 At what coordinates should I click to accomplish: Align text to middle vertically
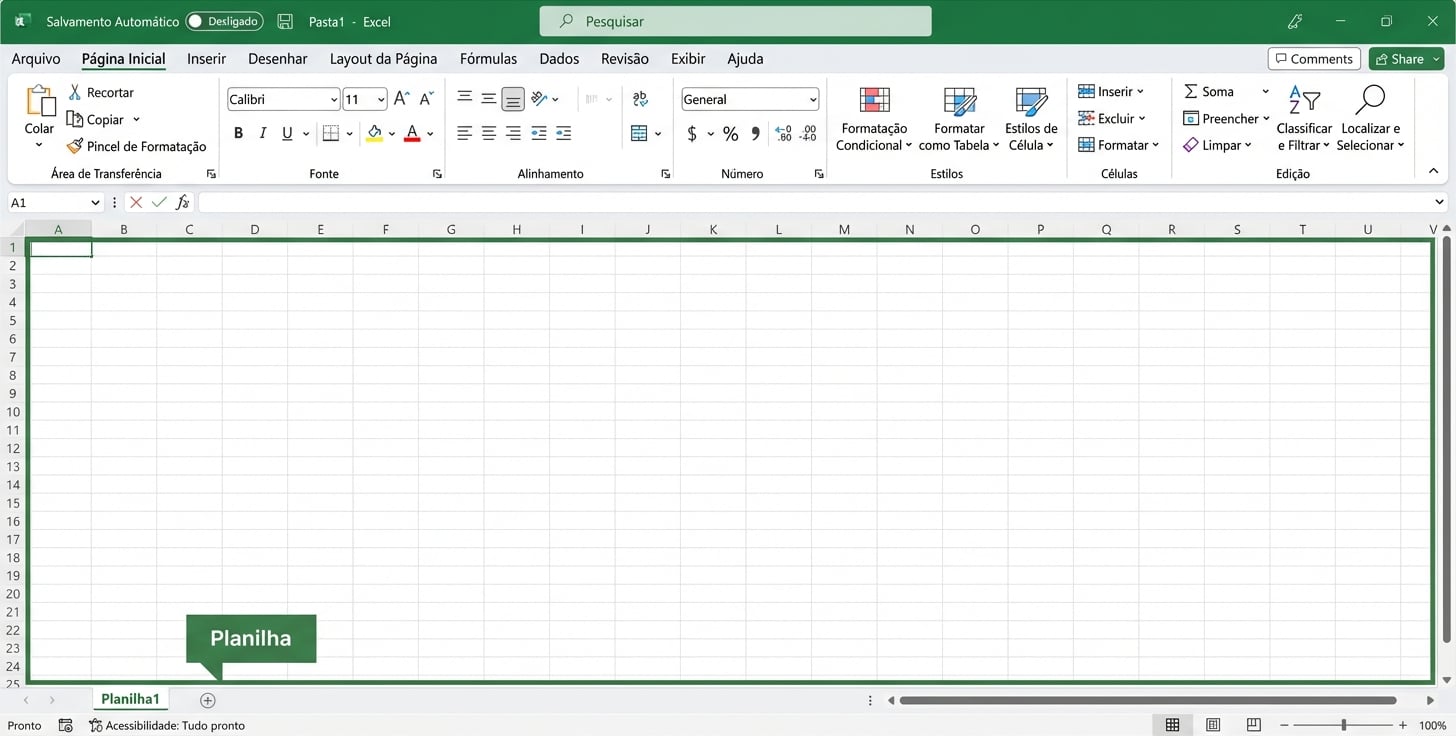click(x=489, y=98)
